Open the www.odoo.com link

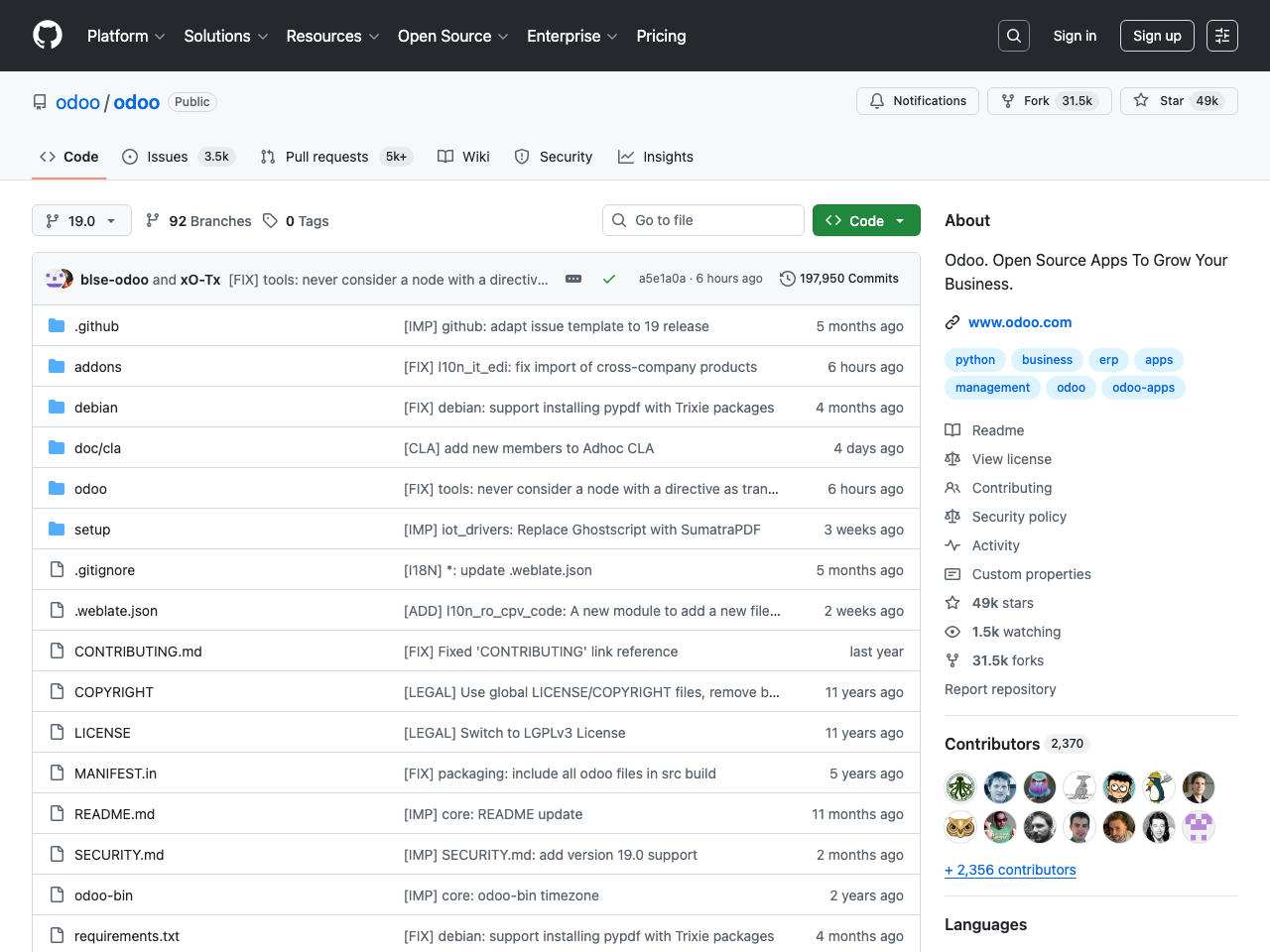(x=1020, y=322)
